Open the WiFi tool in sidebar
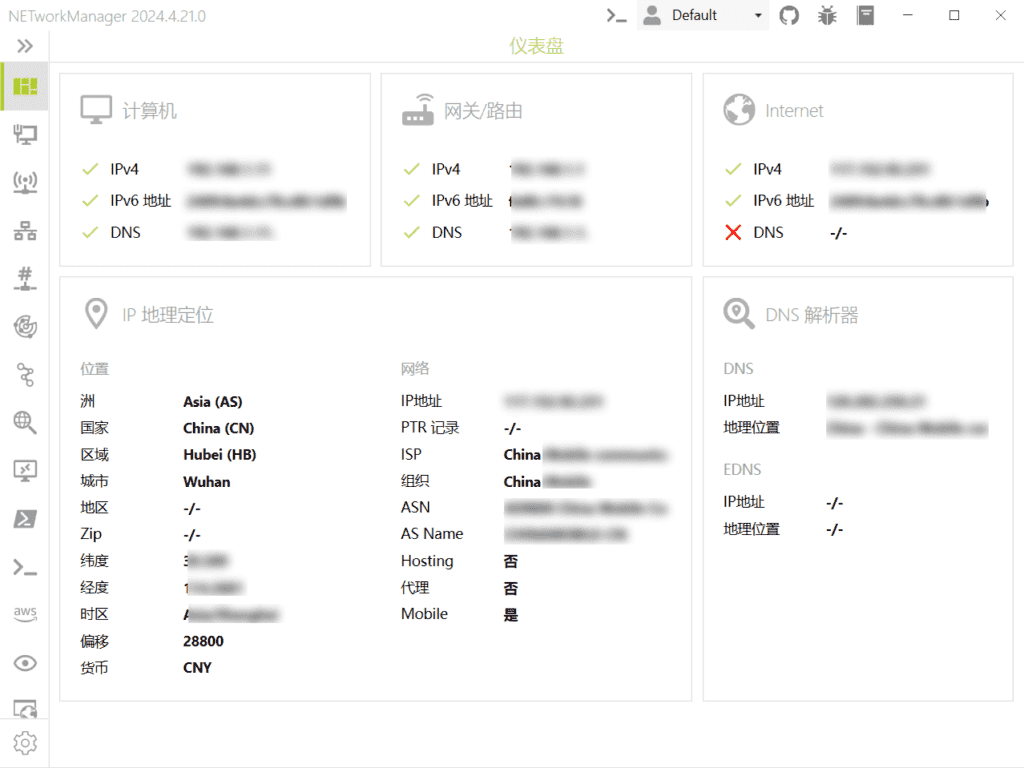This screenshot has height=768, width=1024. click(25, 183)
